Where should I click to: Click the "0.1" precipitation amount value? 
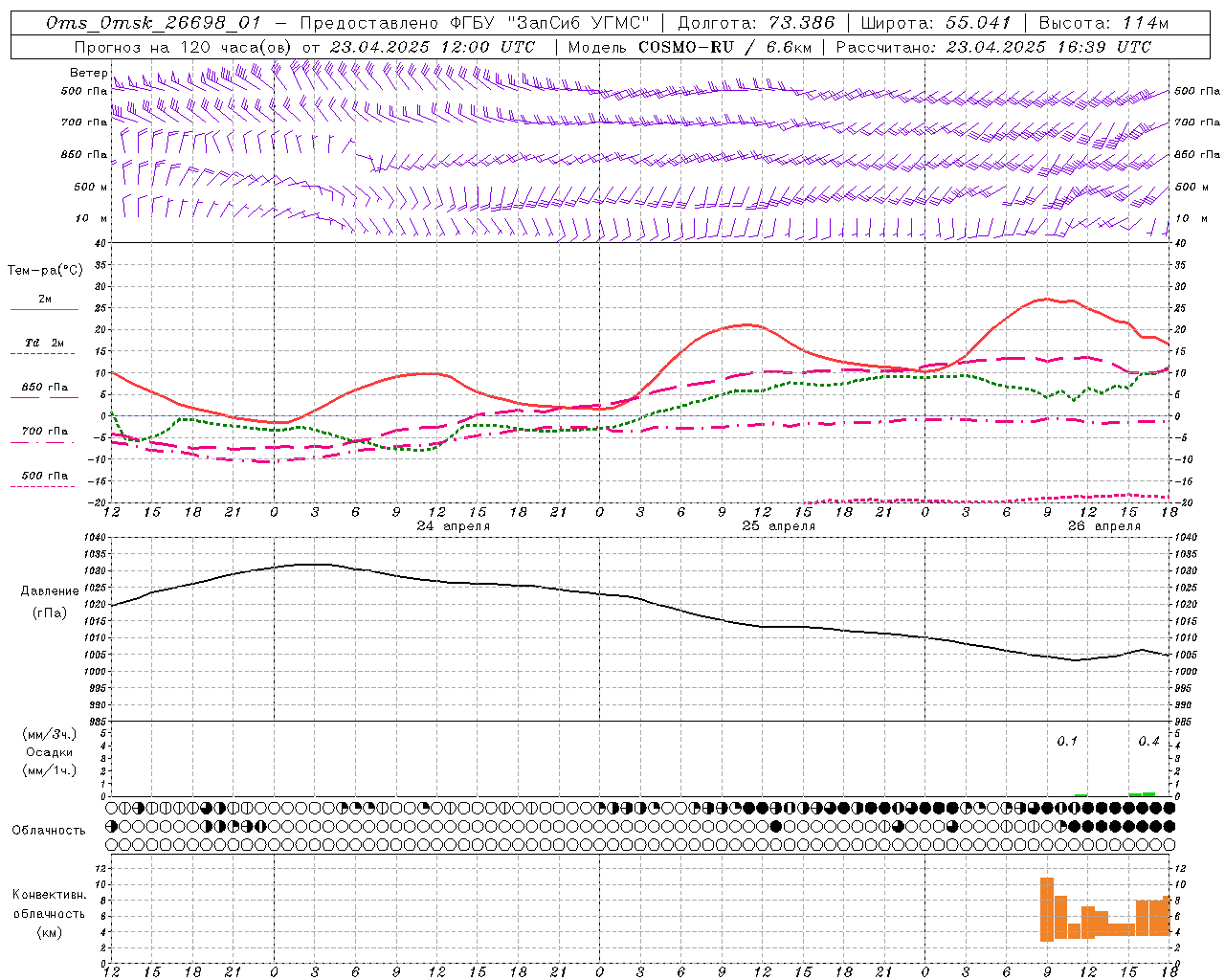click(1067, 741)
